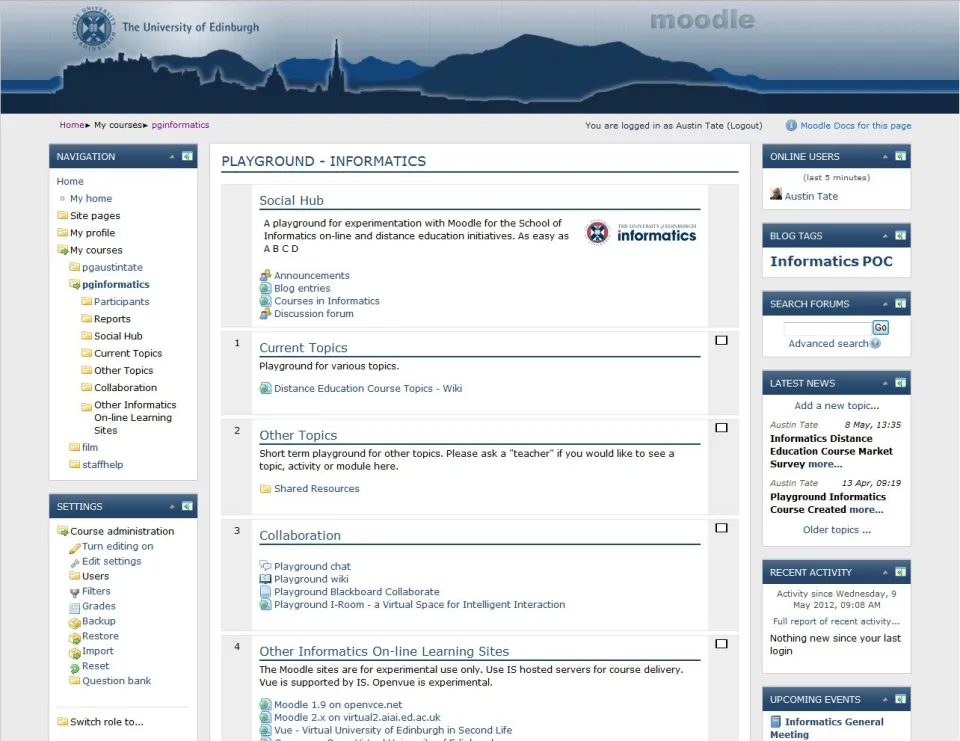The height and width of the screenshot is (741, 960).
Task: Collapse the Online Users block
Action: [x=885, y=157]
